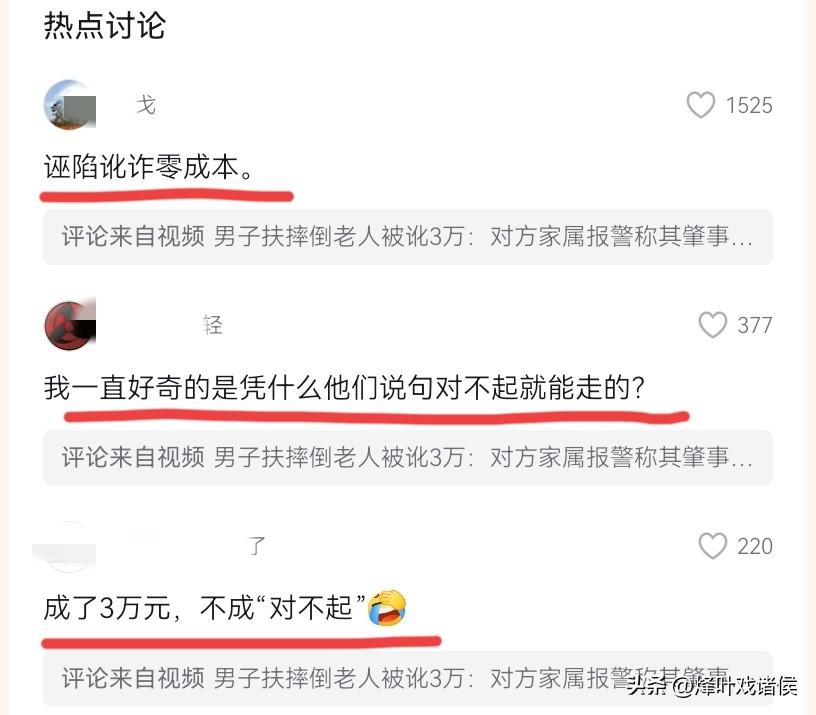The width and height of the screenshot is (816, 715).
Task: Tap the username ending in 轻
Action: [x=212, y=325]
